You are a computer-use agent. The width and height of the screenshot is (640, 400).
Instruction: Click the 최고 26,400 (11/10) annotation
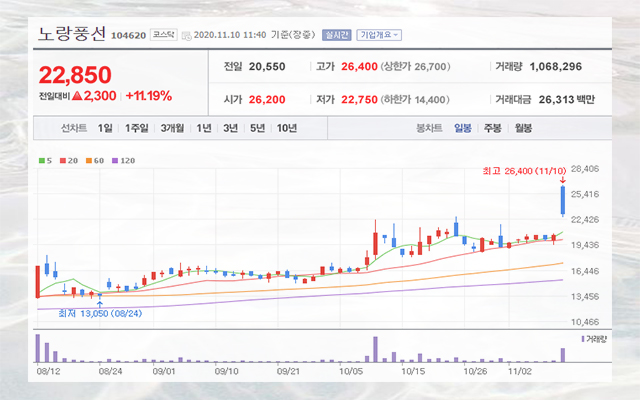click(524, 171)
